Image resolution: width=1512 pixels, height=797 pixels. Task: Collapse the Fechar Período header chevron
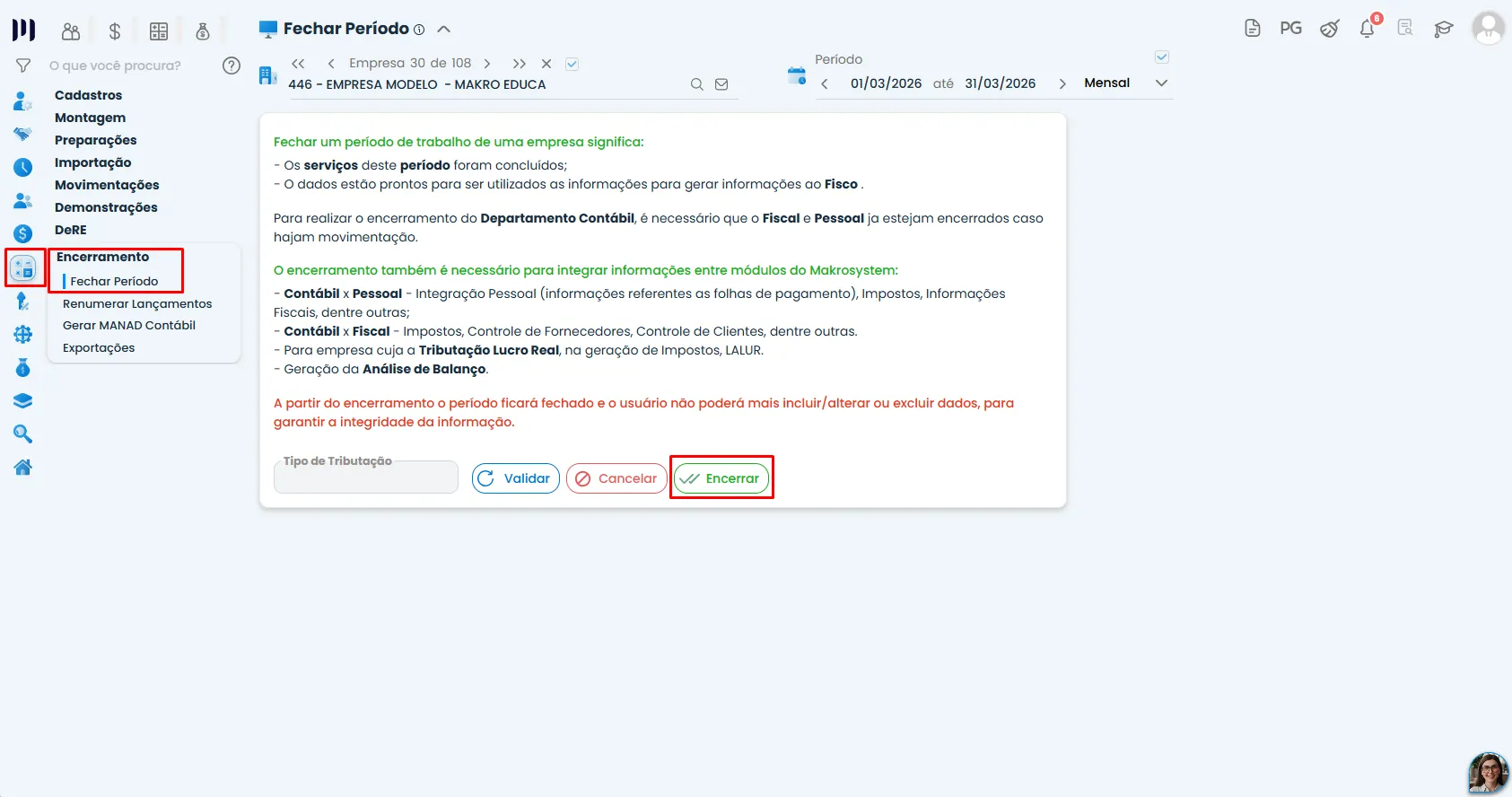[444, 30]
